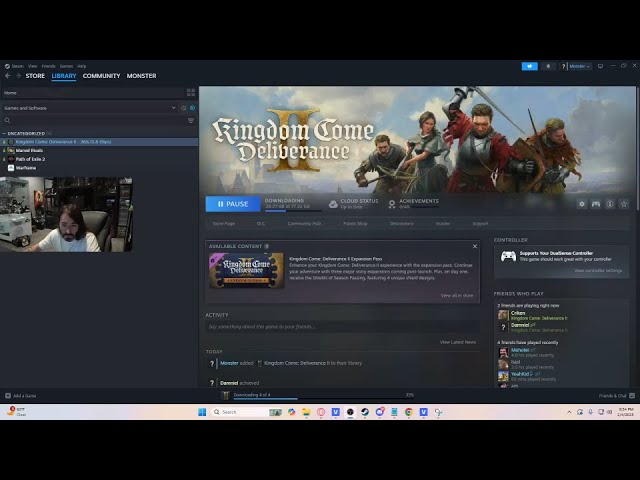
Task: Click View all in store link
Action: click(x=457, y=296)
